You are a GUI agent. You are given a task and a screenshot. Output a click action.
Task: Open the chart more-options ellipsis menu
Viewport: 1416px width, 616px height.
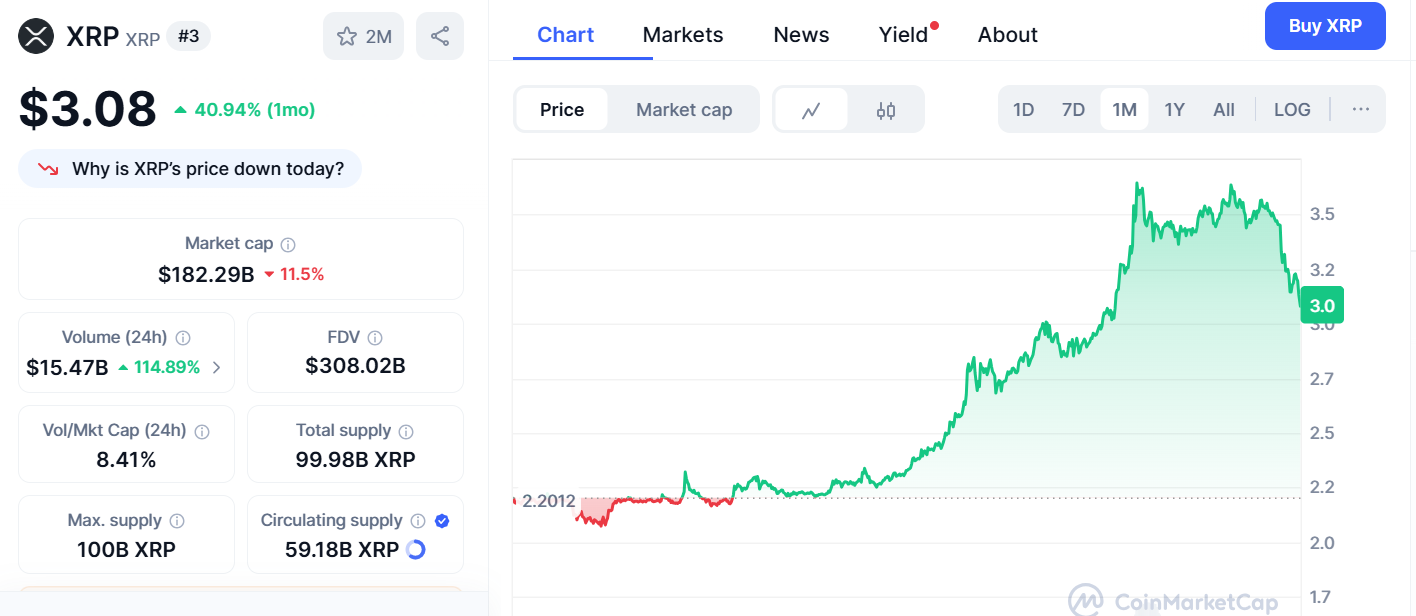(1360, 110)
